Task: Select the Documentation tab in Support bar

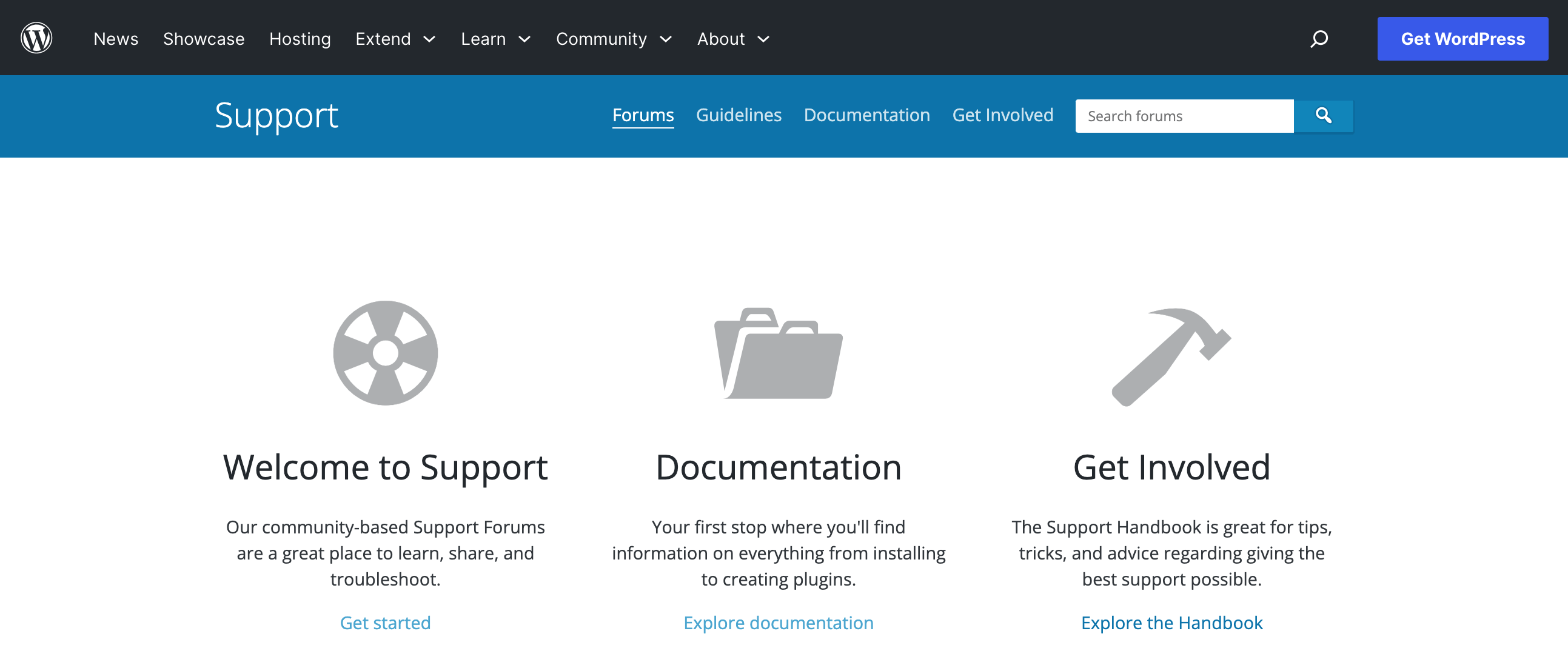Action: [x=867, y=115]
